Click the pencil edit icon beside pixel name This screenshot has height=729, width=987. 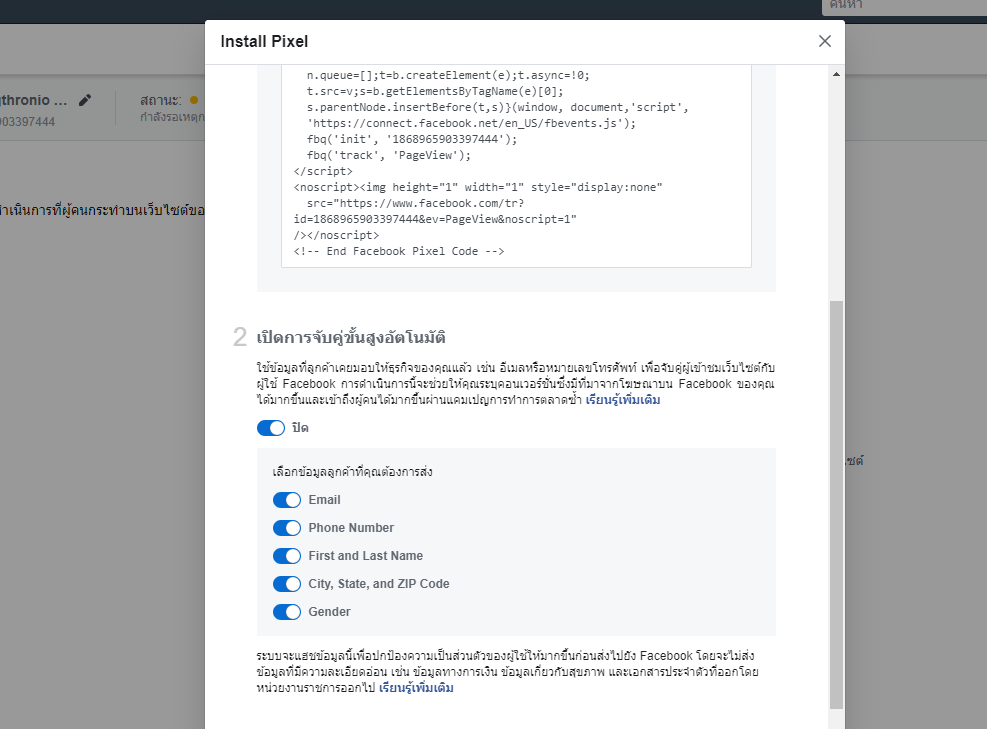point(85,100)
